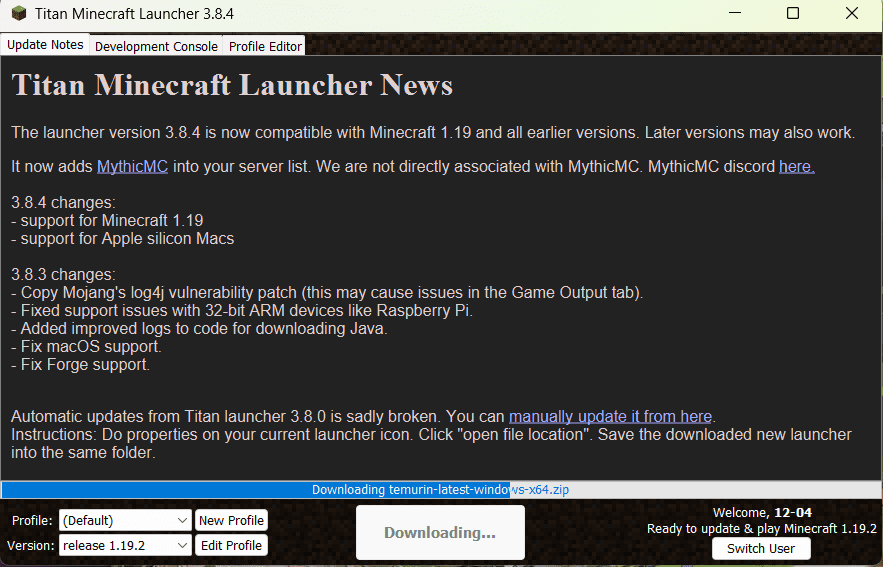This screenshot has width=883, height=567.
Task: Create a New Profile
Action: 231,520
